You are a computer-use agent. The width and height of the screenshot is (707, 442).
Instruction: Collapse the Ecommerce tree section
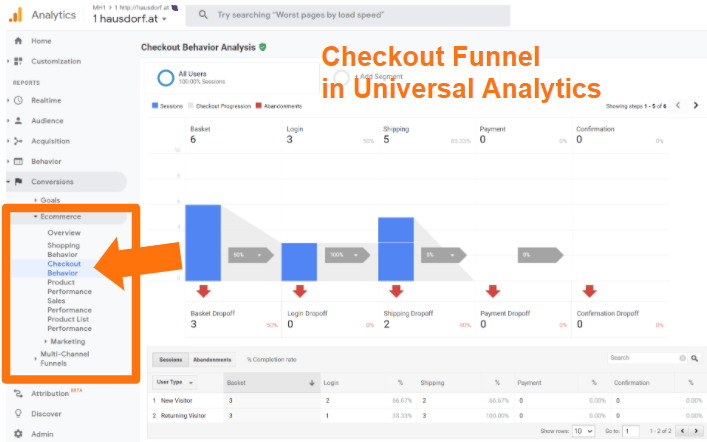35,216
